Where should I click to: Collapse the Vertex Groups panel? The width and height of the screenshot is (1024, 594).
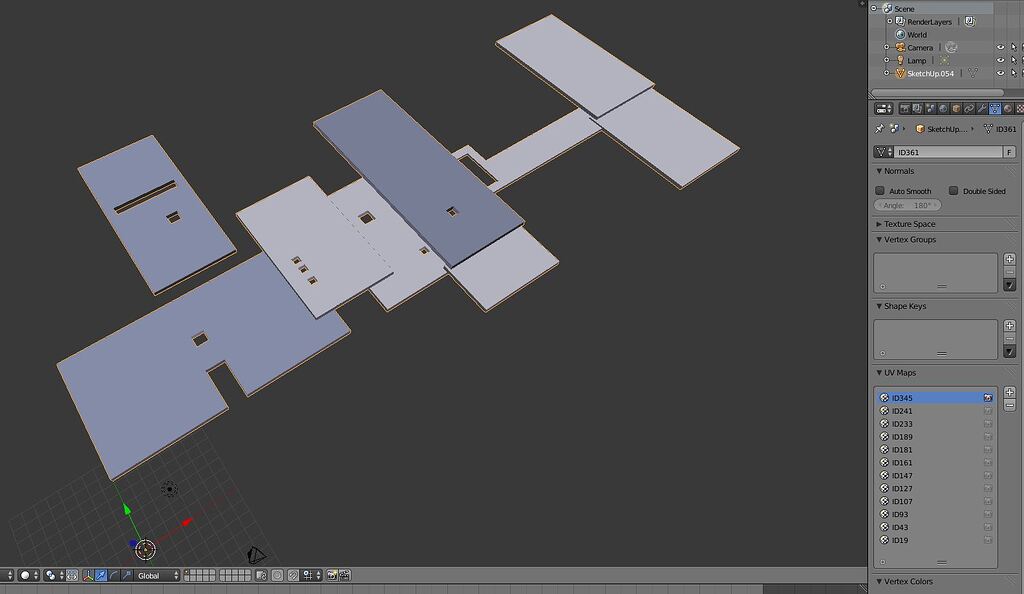(x=905, y=240)
